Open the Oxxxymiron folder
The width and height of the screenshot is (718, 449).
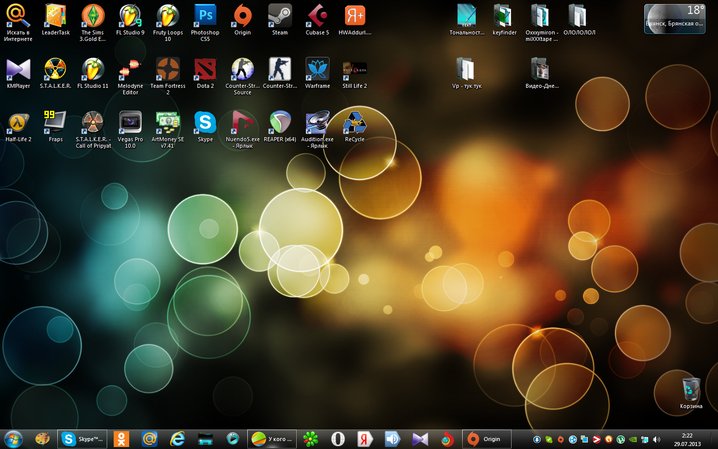tap(542, 23)
